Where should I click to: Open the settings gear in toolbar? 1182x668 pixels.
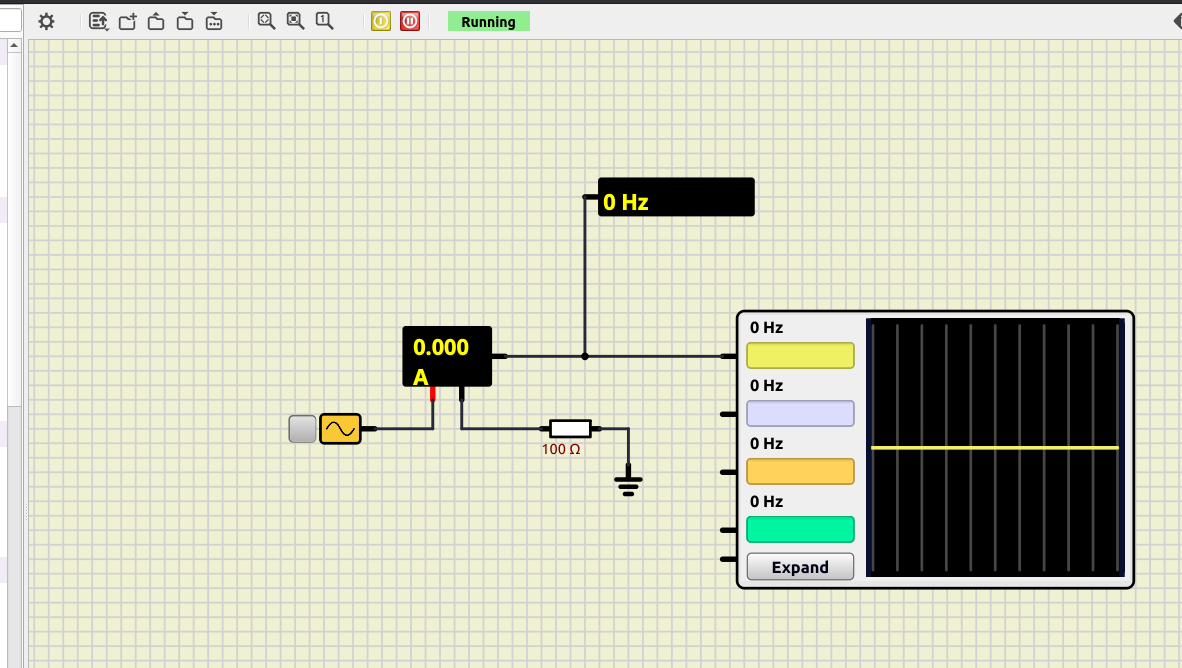click(46, 21)
